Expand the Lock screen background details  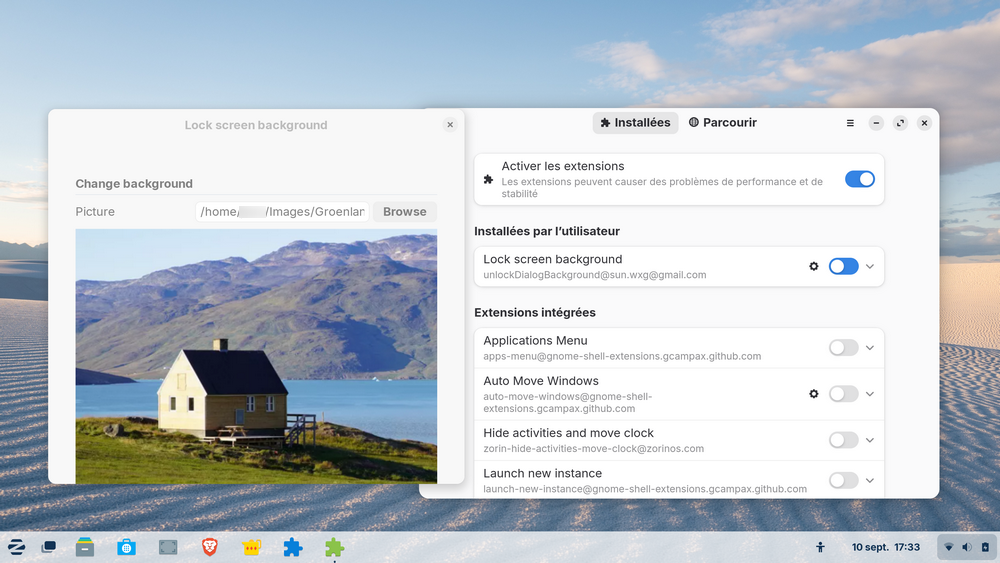(870, 266)
